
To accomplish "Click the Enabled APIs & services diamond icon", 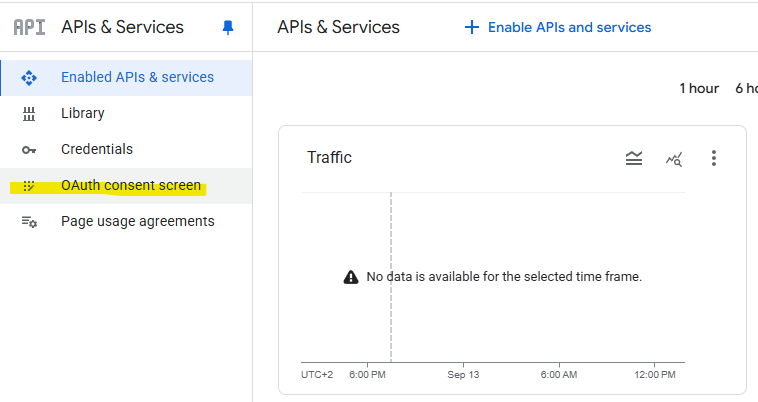I will click(29, 77).
